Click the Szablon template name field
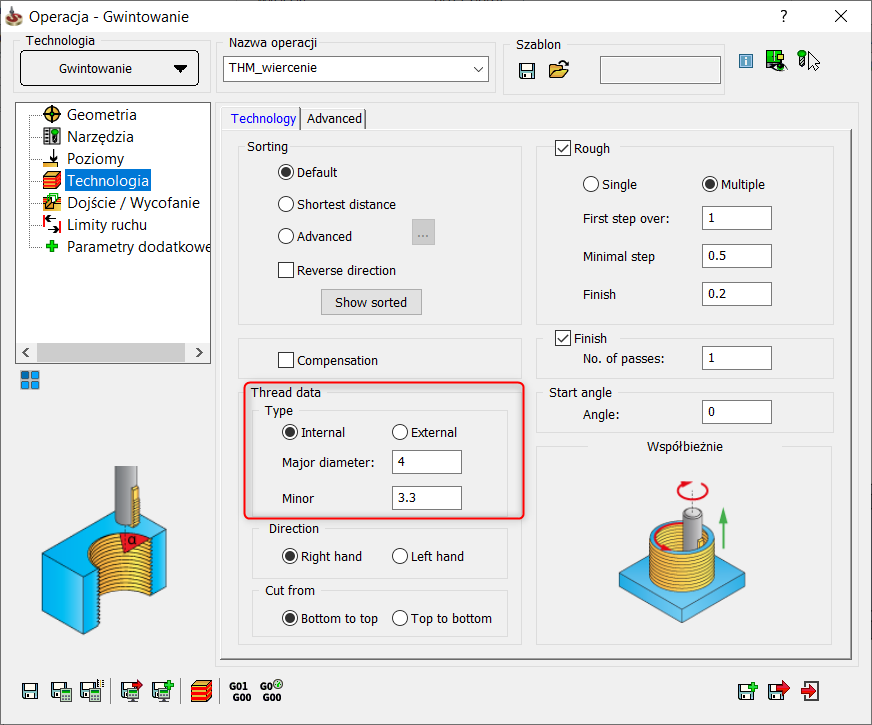Screen dimensions: 872x725 (x=660, y=70)
